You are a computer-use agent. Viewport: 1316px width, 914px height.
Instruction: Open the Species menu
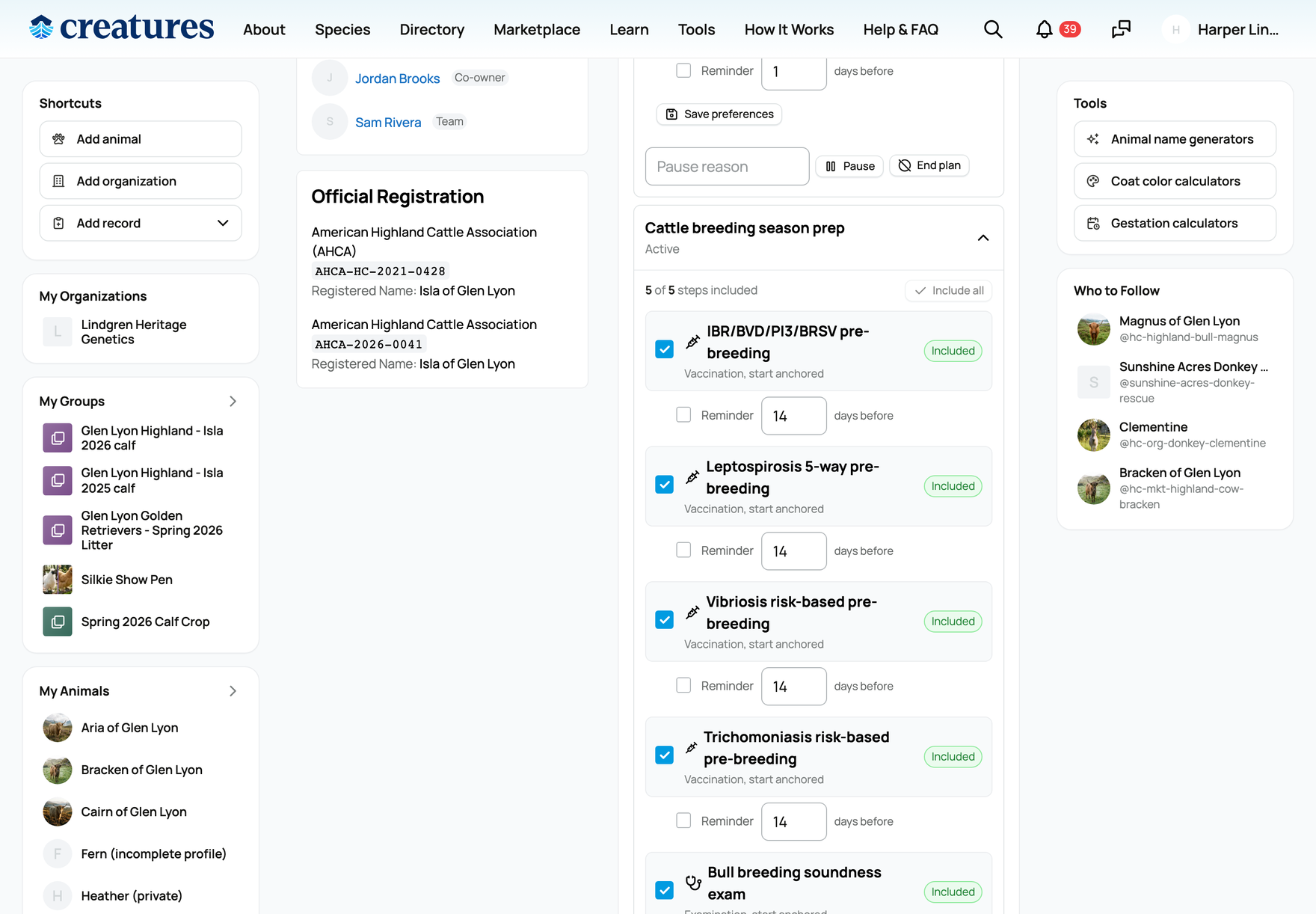pyautogui.click(x=342, y=30)
